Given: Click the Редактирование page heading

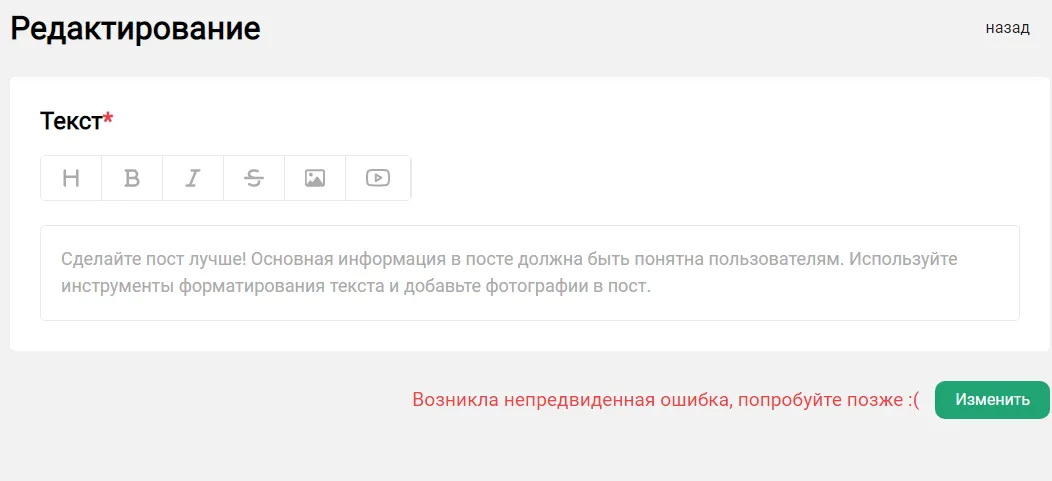Looking at the screenshot, I should (x=135, y=28).
